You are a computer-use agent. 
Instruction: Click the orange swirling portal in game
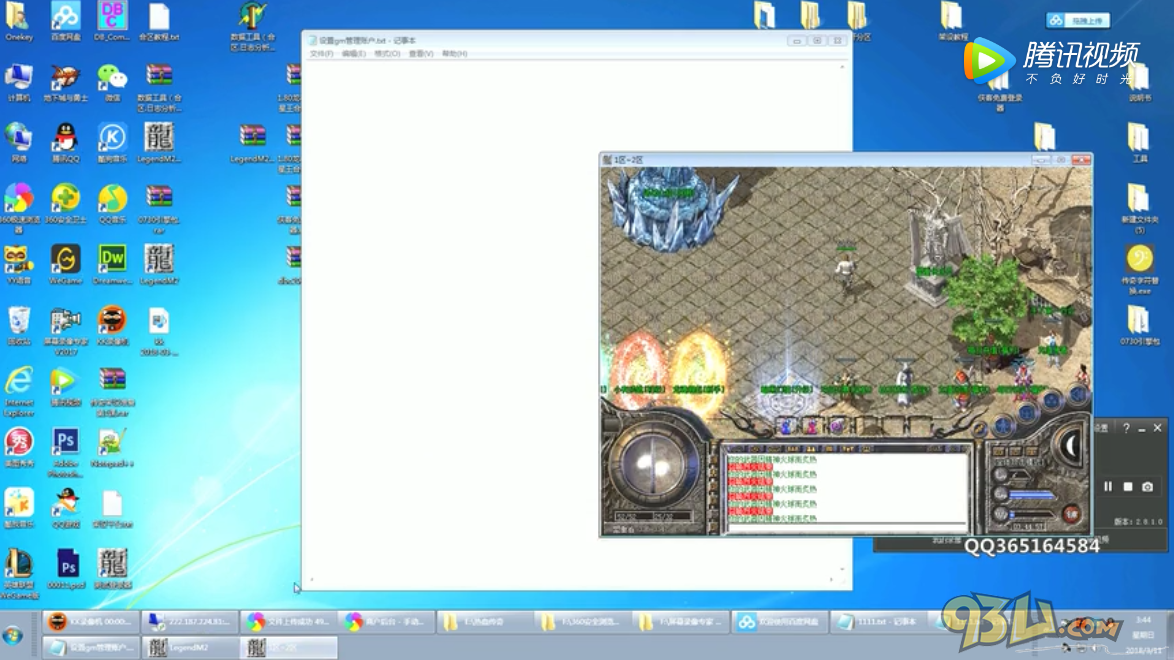click(x=698, y=369)
